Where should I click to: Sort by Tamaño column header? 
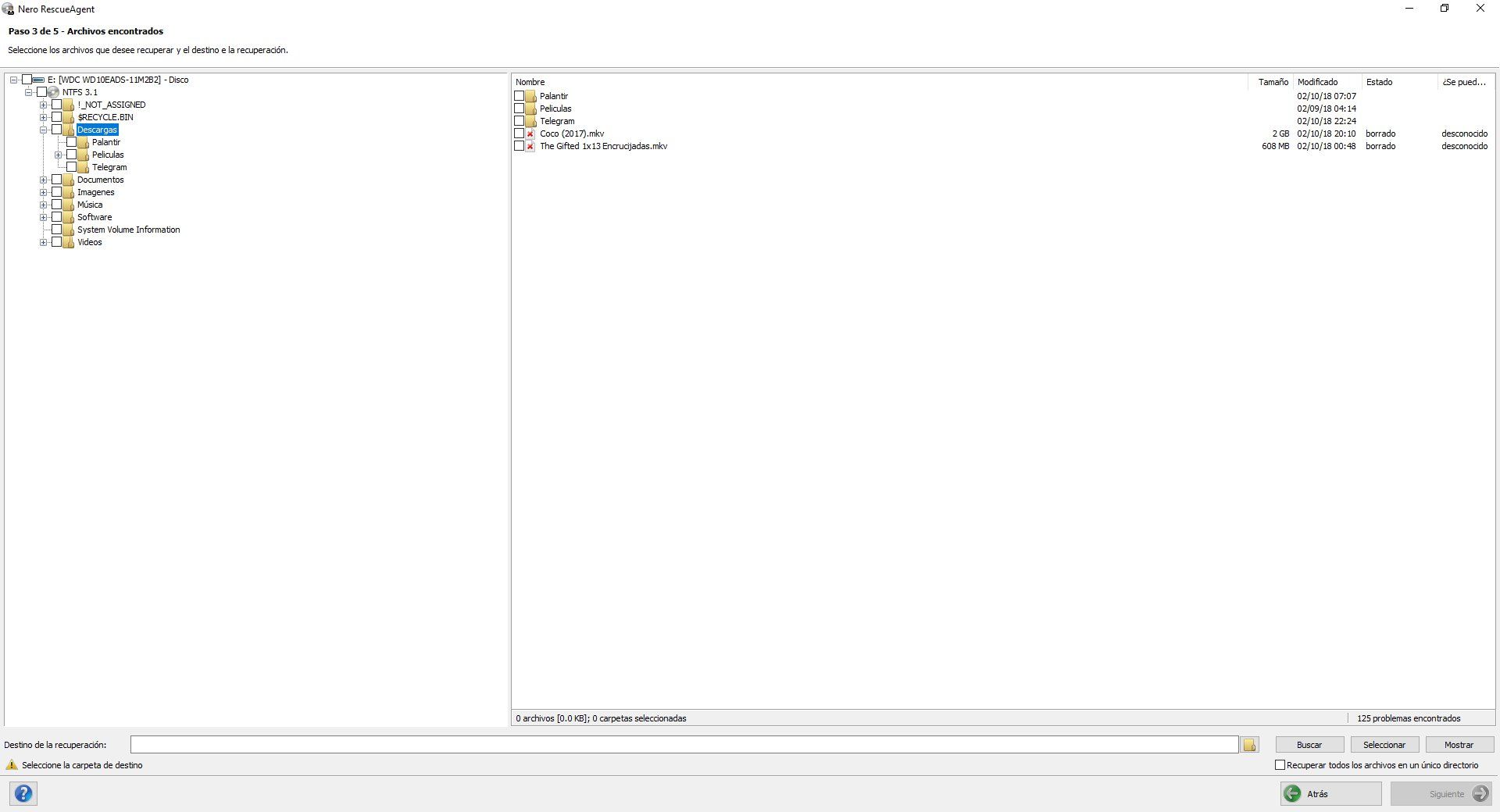point(1270,82)
